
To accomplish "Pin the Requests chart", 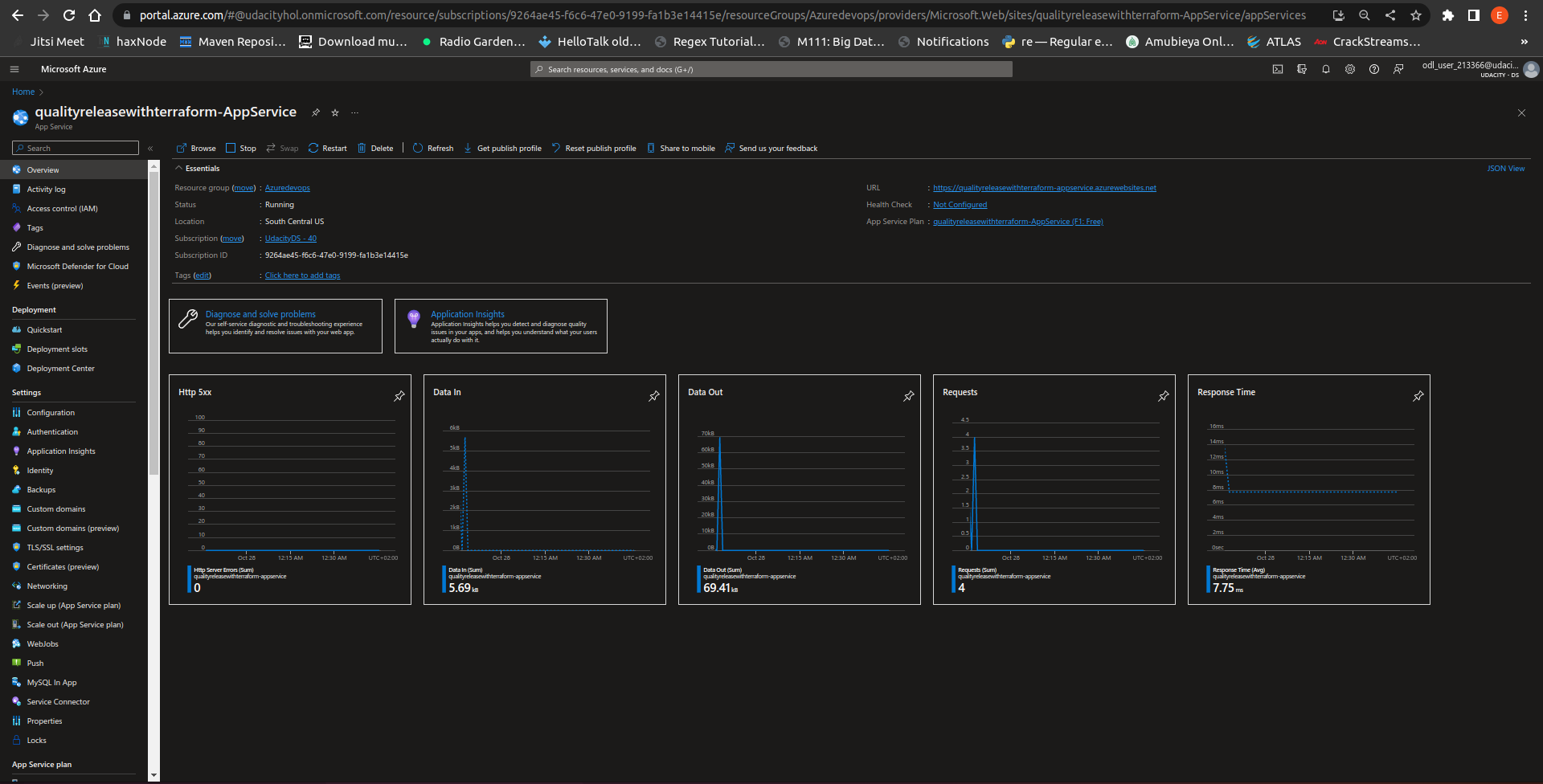I will point(1164,396).
